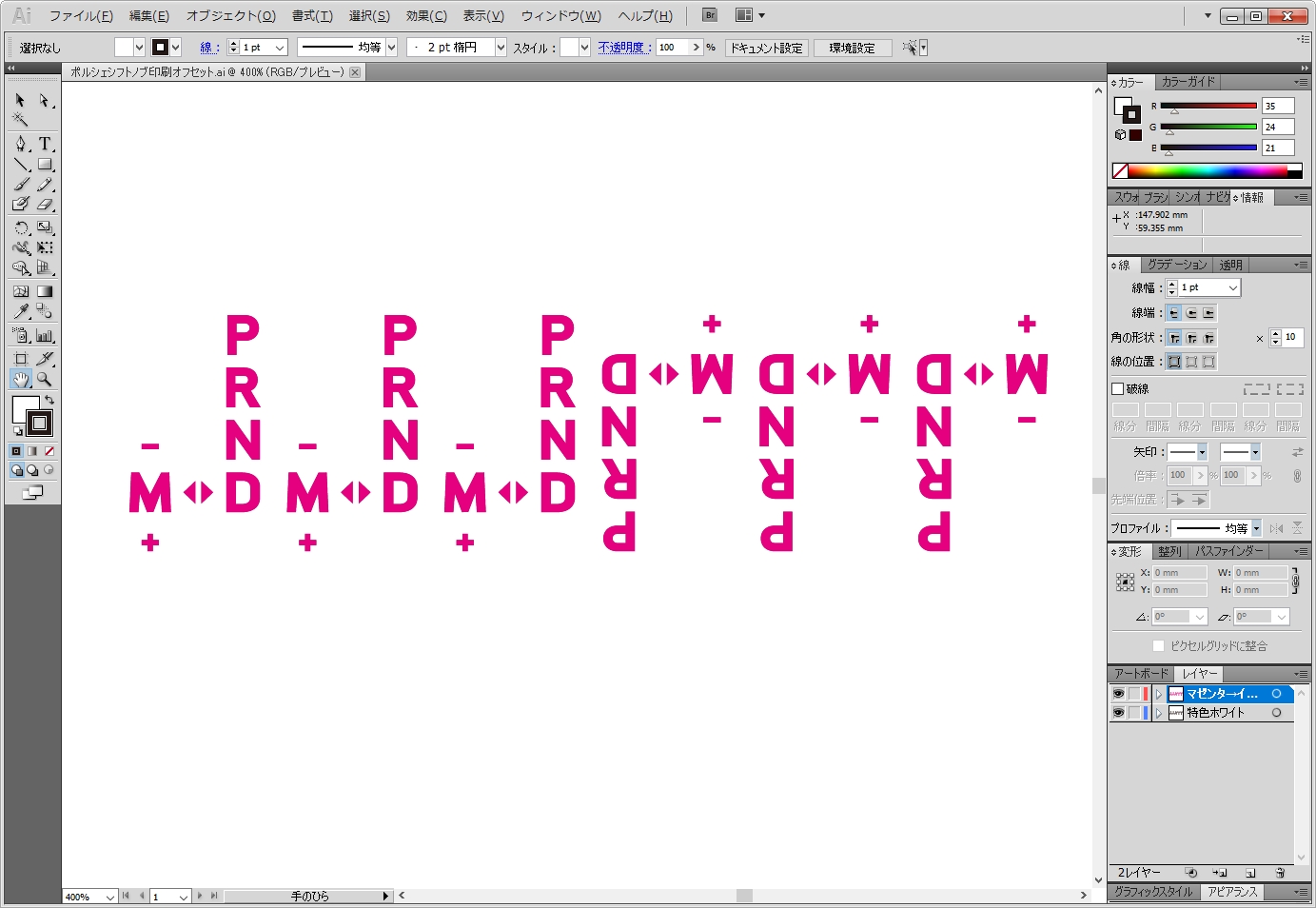Image resolution: width=1316 pixels, height=908 pixels.
Task: Delete layer using Layers panel trash icon
Action: click(1280, 873)
